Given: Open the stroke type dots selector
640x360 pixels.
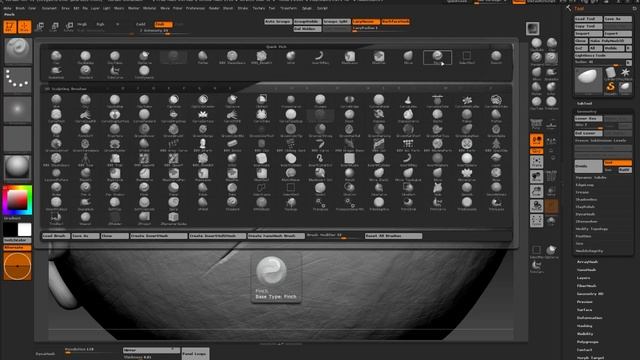Looking at the screenshot, I should pyautogui.click(x=18, y=80).
